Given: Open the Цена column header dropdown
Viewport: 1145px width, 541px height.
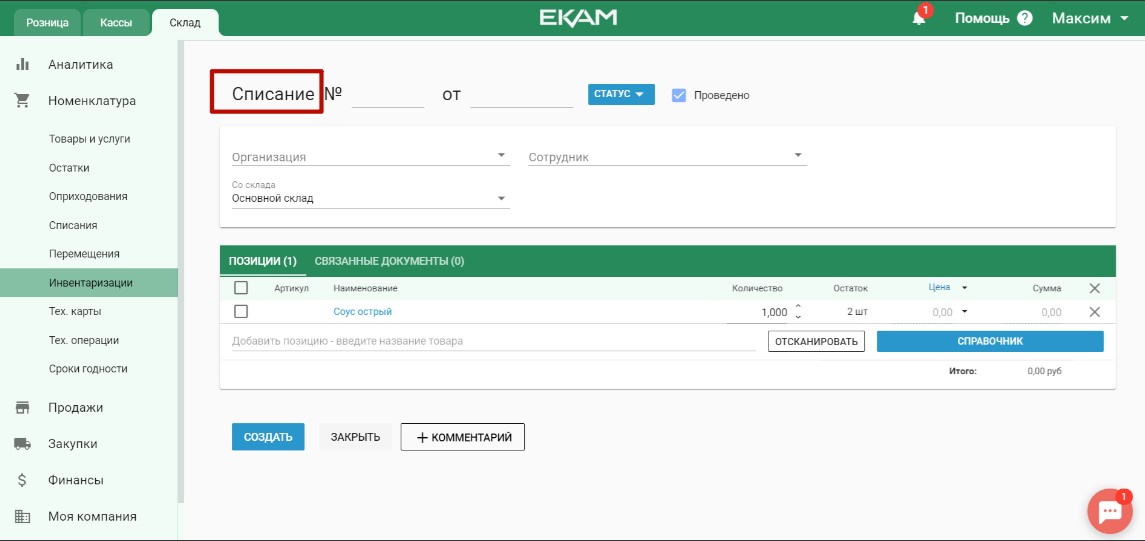Looking at the screenshot, I should click(x=965, y=288).
